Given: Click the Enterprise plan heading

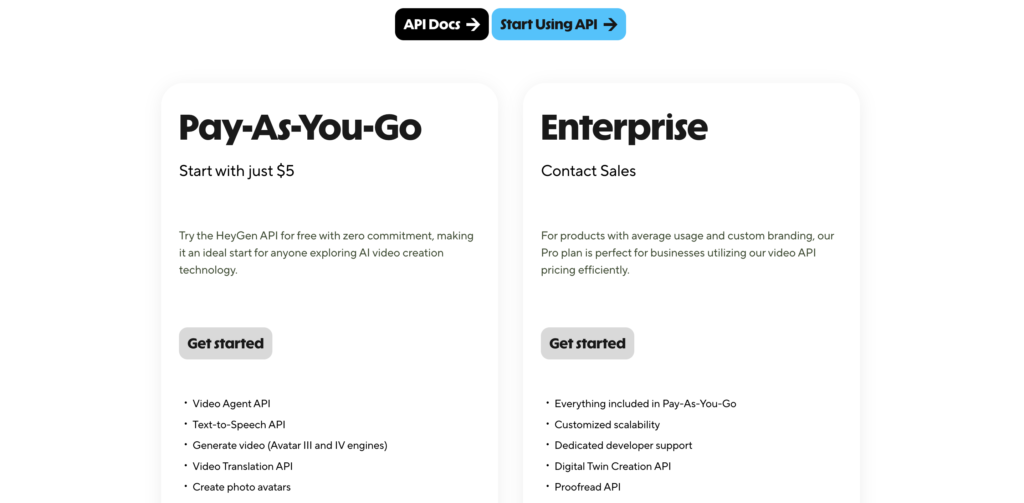Looking at the screenshot, I should (x=624, y=128).
